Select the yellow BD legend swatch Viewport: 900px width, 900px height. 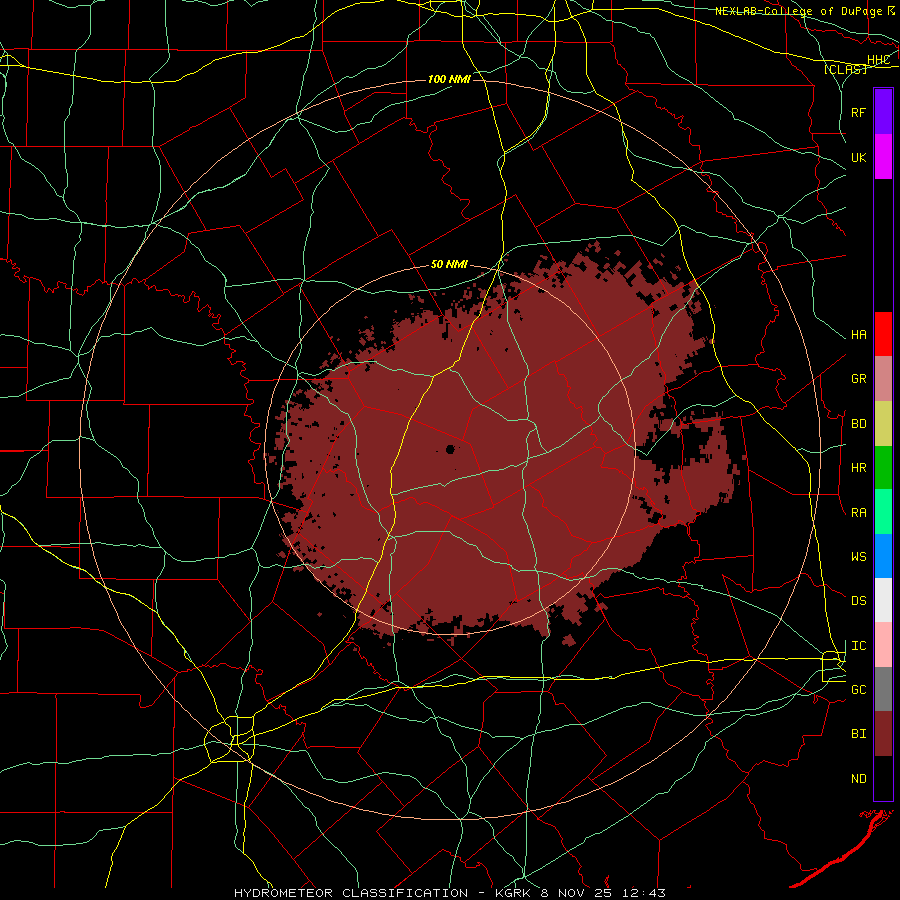pos(883,424)
